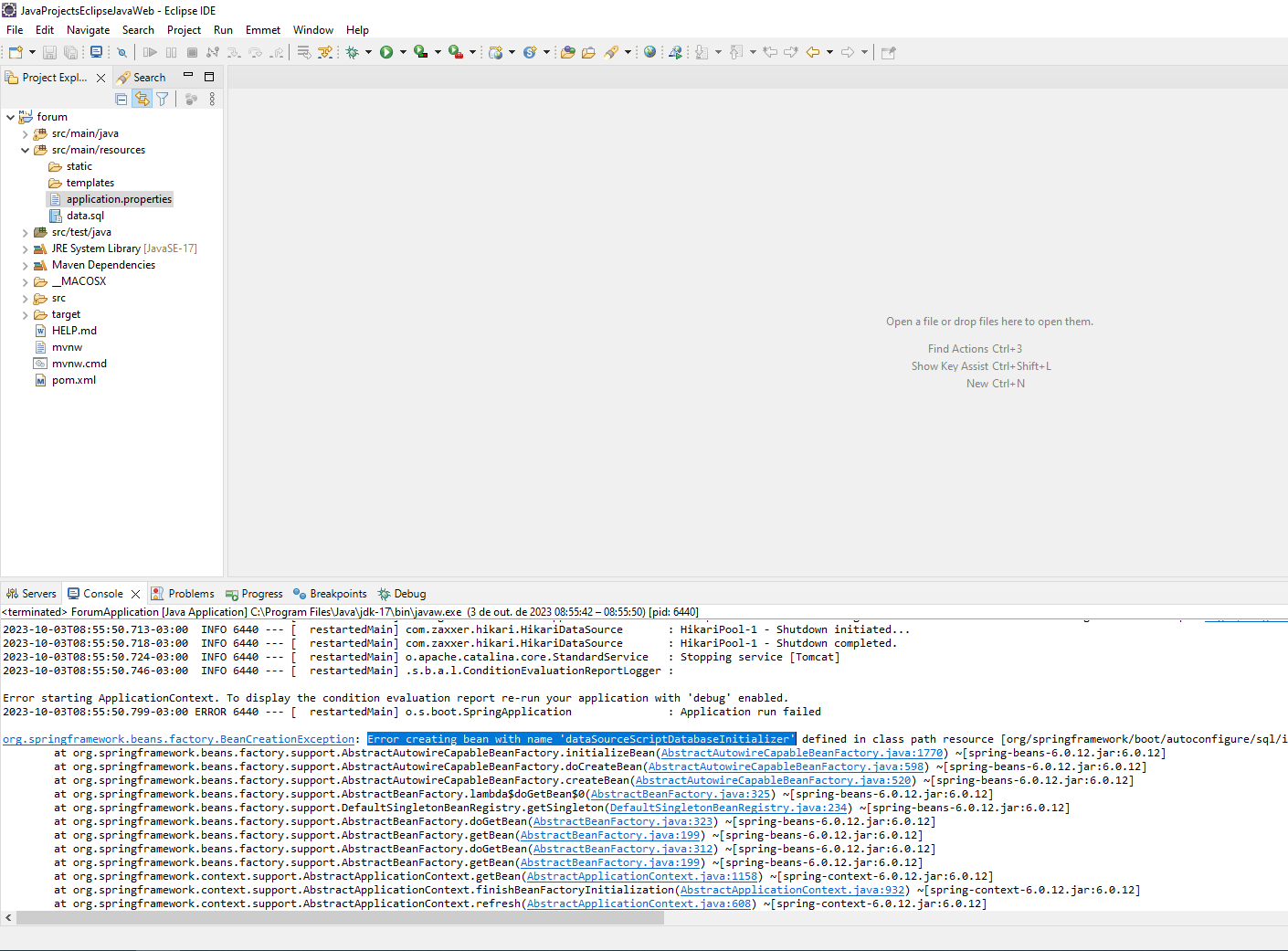Viewport: 1288px width, 951px height.
Task: Expand the src/test/java folder
Action: (x=25, y=232)
